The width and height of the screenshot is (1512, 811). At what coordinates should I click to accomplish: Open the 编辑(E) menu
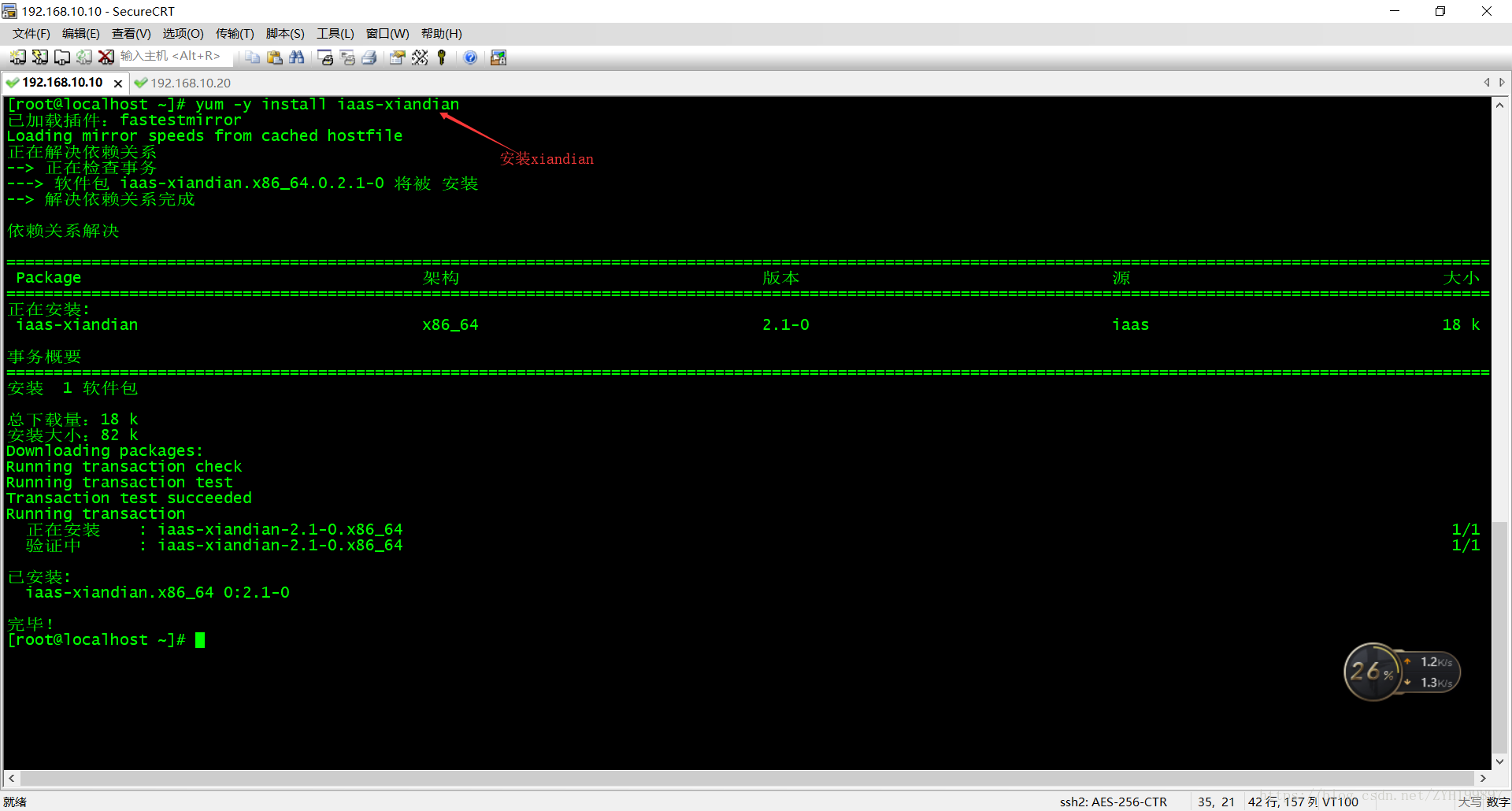coord(80,34)
